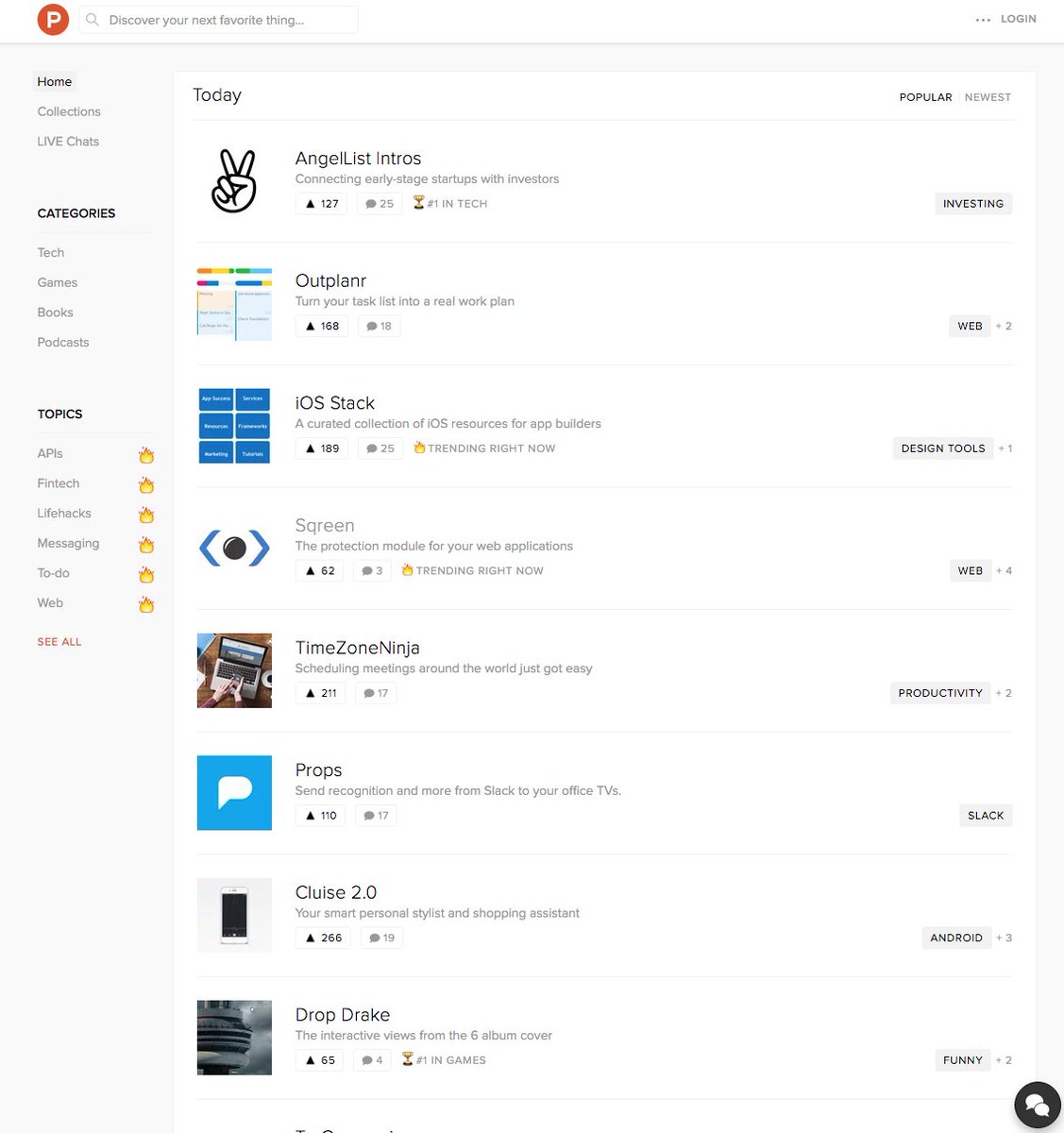Click the Outplanr thumbnail
The height and width of the screenshot is (1133, 1064).
pyautogui.click(x=234, y=304)
